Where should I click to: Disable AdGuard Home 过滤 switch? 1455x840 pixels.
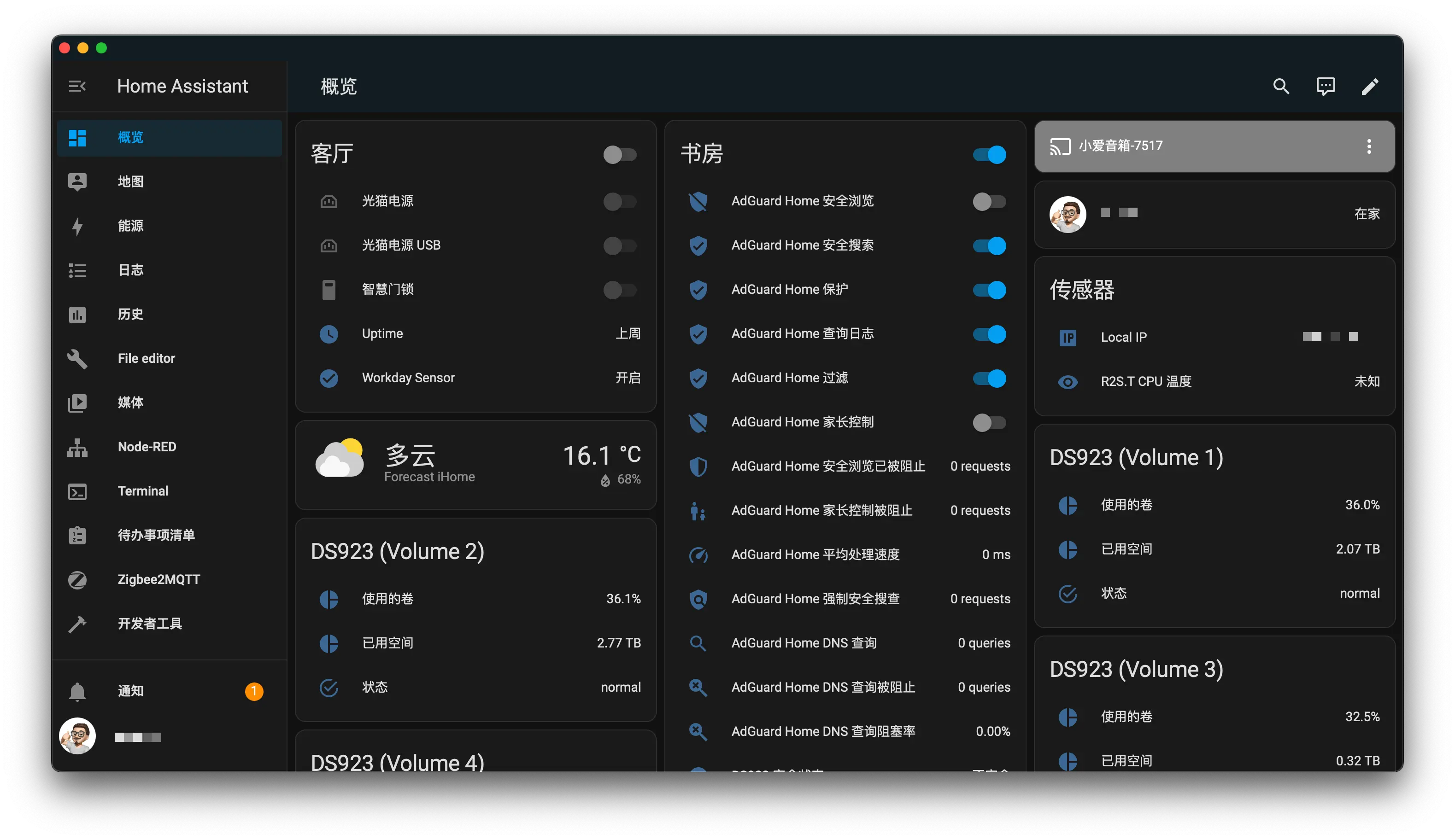click(989, 379)
